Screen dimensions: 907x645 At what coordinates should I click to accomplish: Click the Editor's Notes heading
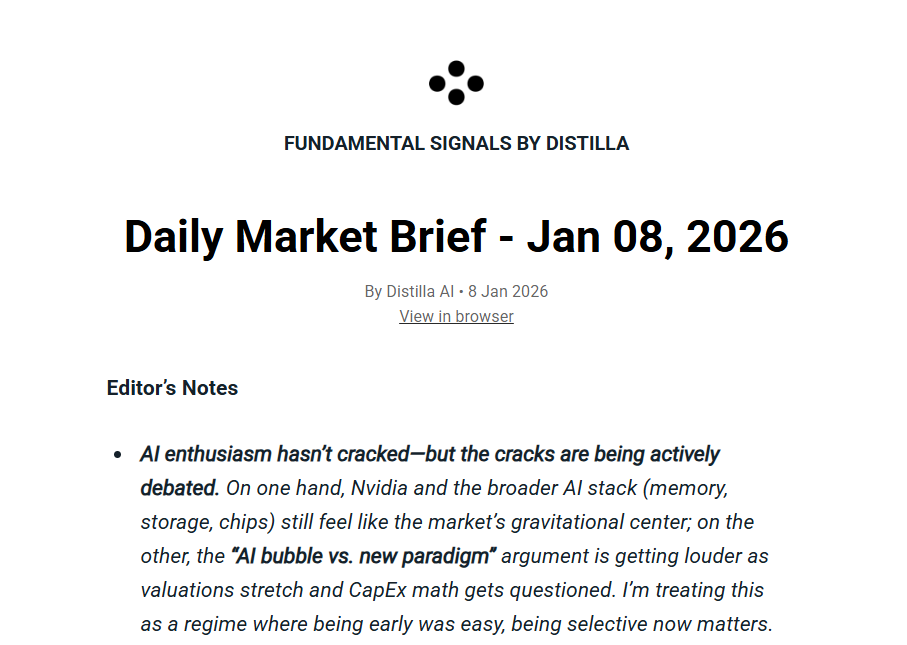(172, 388)
